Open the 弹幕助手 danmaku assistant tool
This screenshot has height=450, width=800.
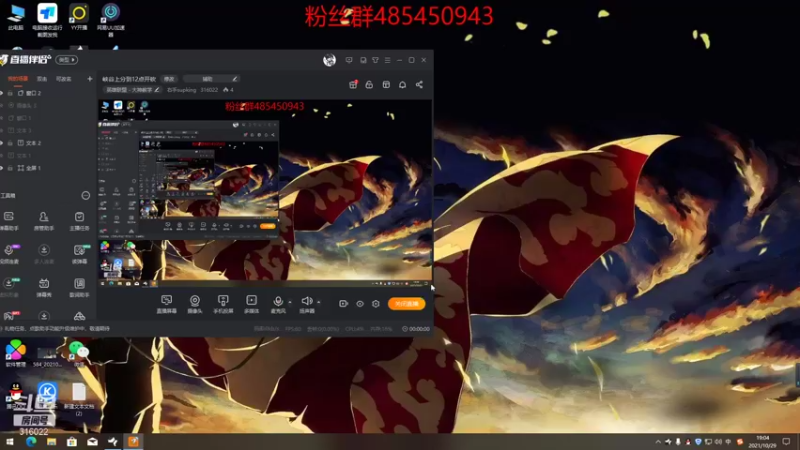click(9, 221)
